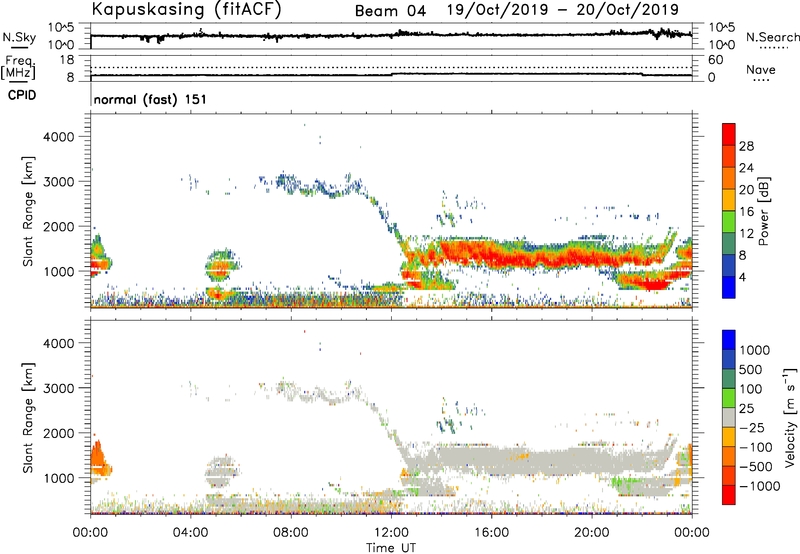This screenshot has height=554, width=800.
Task: Click the 60 Nave axis tick label
Action: 715,60
